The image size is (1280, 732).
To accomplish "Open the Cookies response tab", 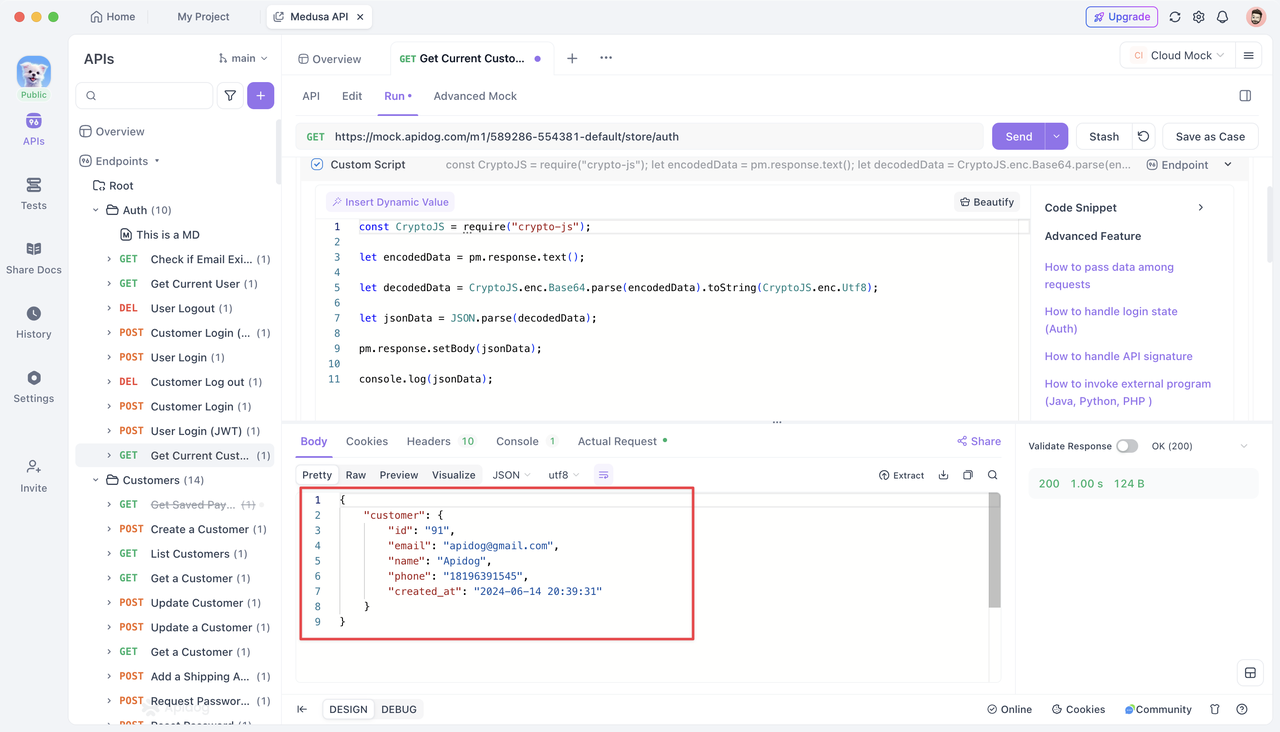I will pyautogui.click(x=367, y=441).
